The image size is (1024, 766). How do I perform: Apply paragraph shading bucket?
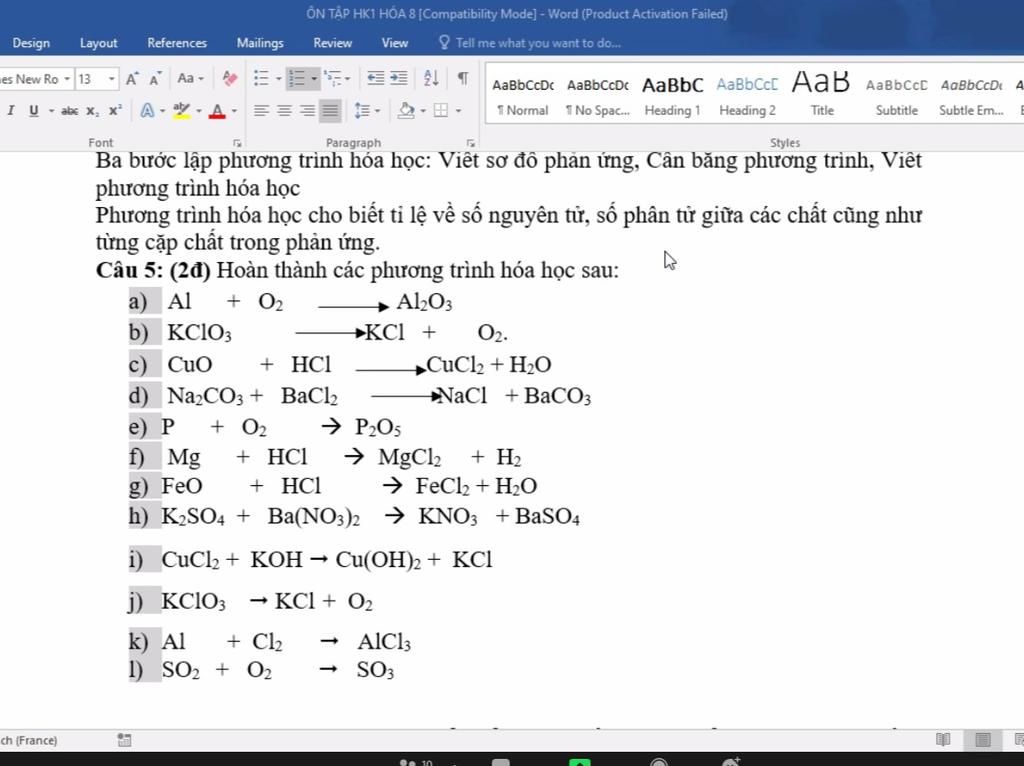406,110
